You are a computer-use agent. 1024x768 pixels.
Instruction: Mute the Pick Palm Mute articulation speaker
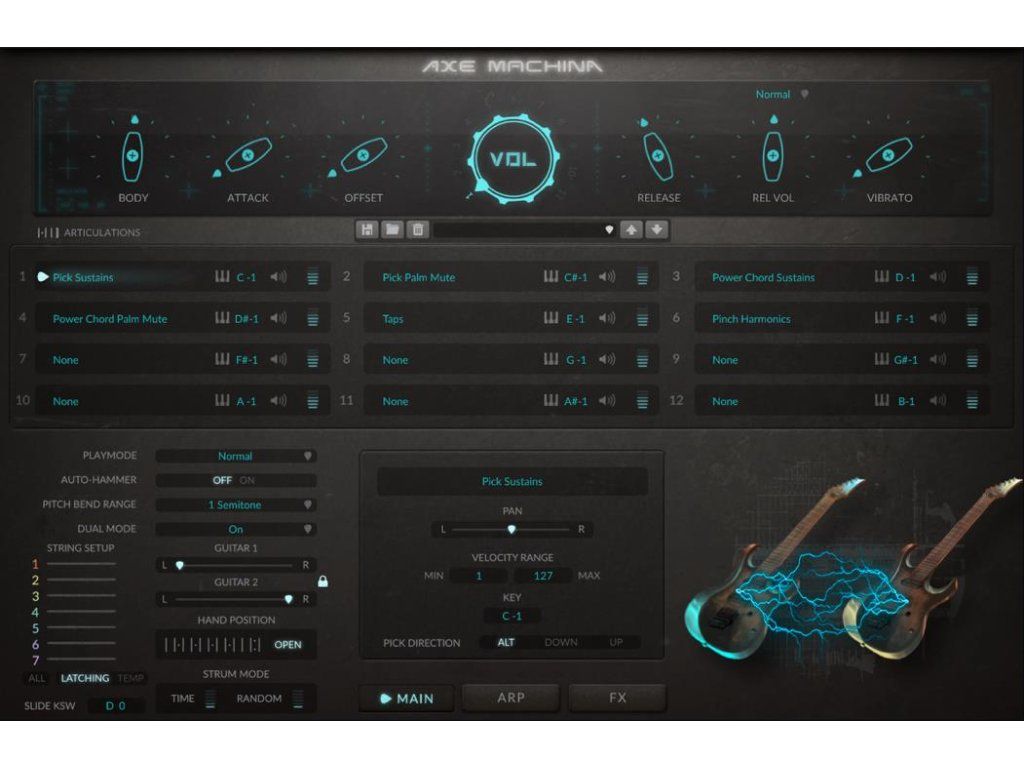tap(607, 277)
